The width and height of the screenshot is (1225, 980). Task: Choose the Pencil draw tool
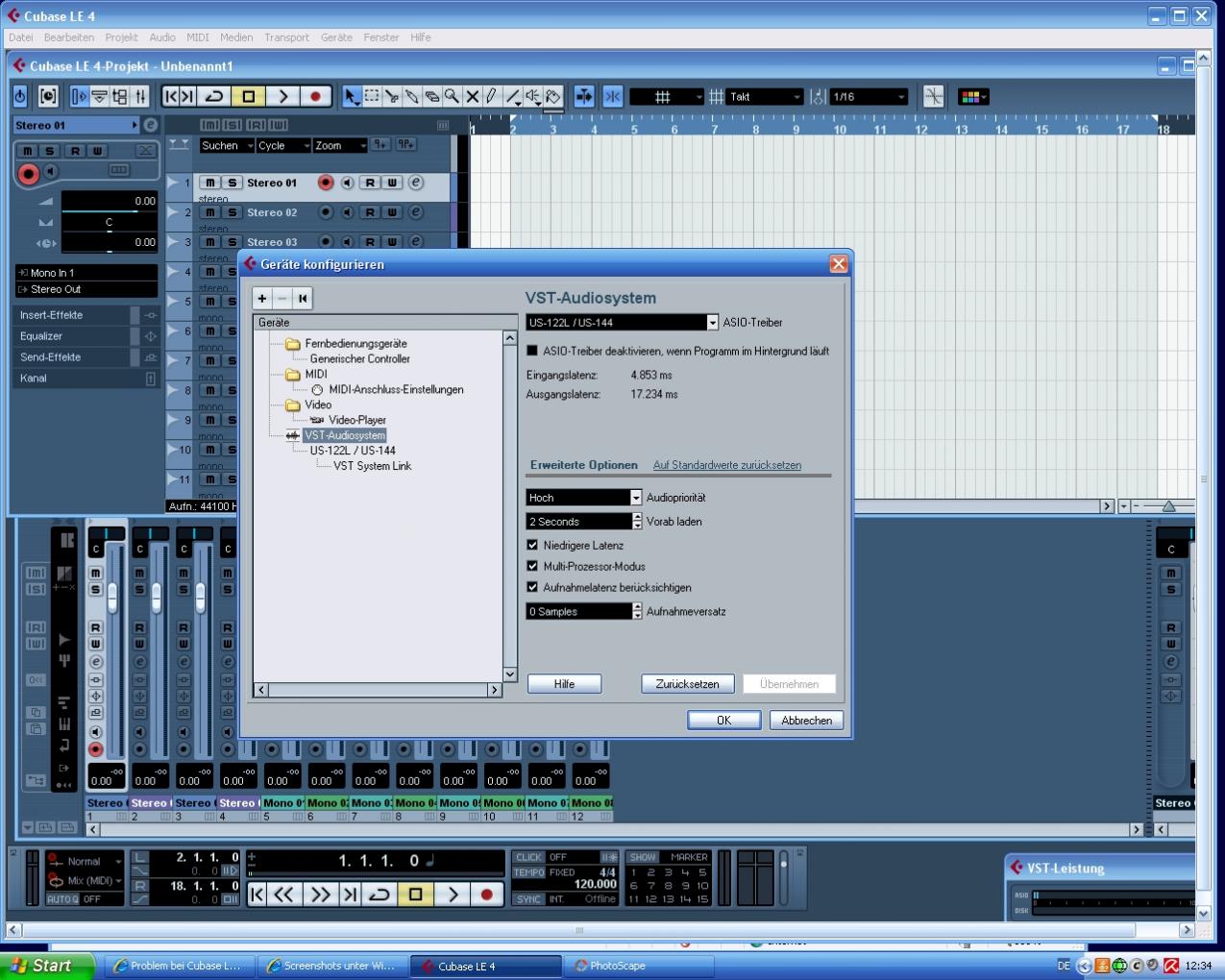coord(492,97)
